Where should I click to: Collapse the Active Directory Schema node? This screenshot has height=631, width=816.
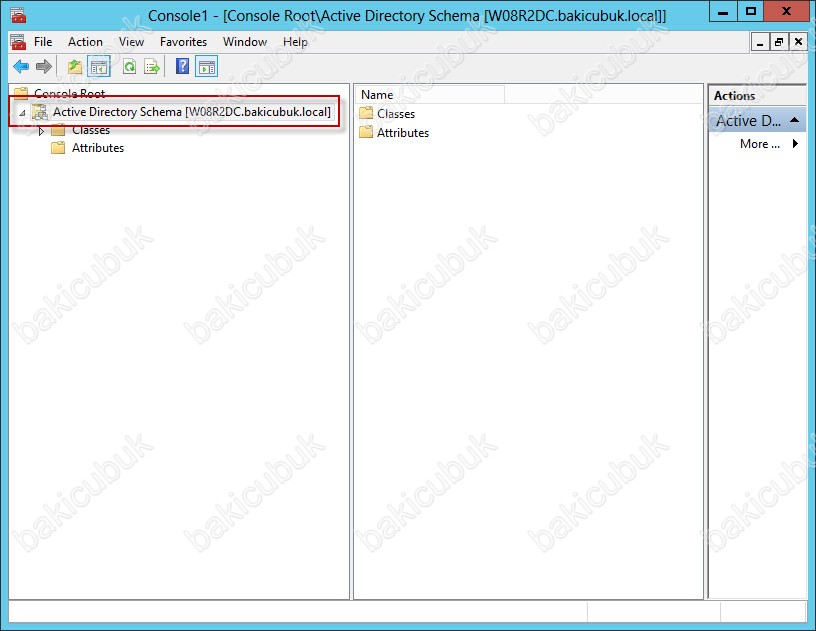22,113
